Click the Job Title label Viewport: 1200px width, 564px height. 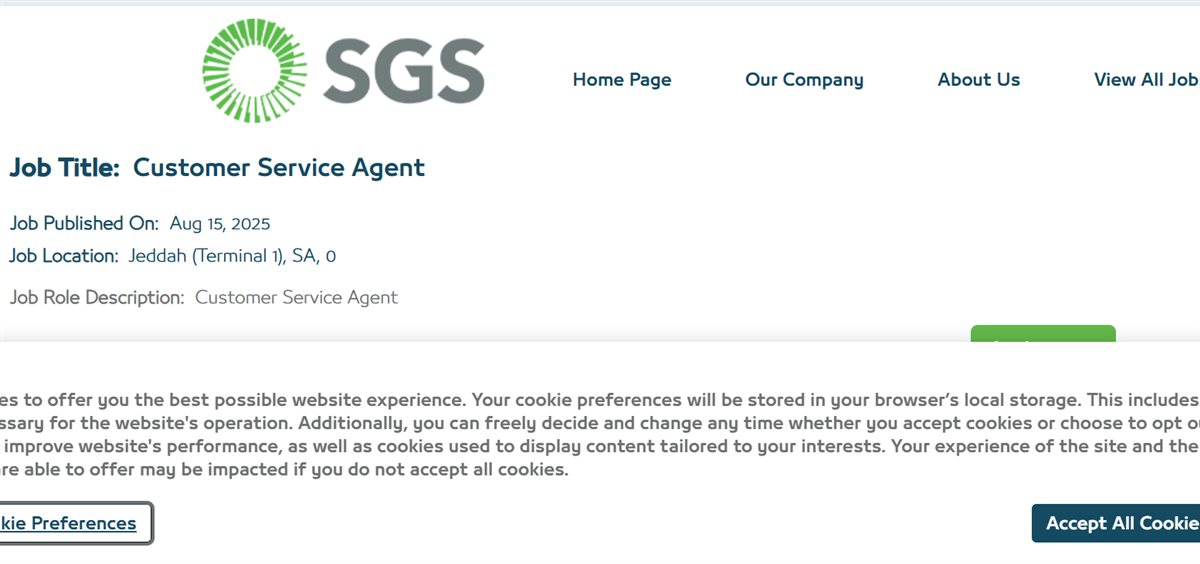pos(65,168)
